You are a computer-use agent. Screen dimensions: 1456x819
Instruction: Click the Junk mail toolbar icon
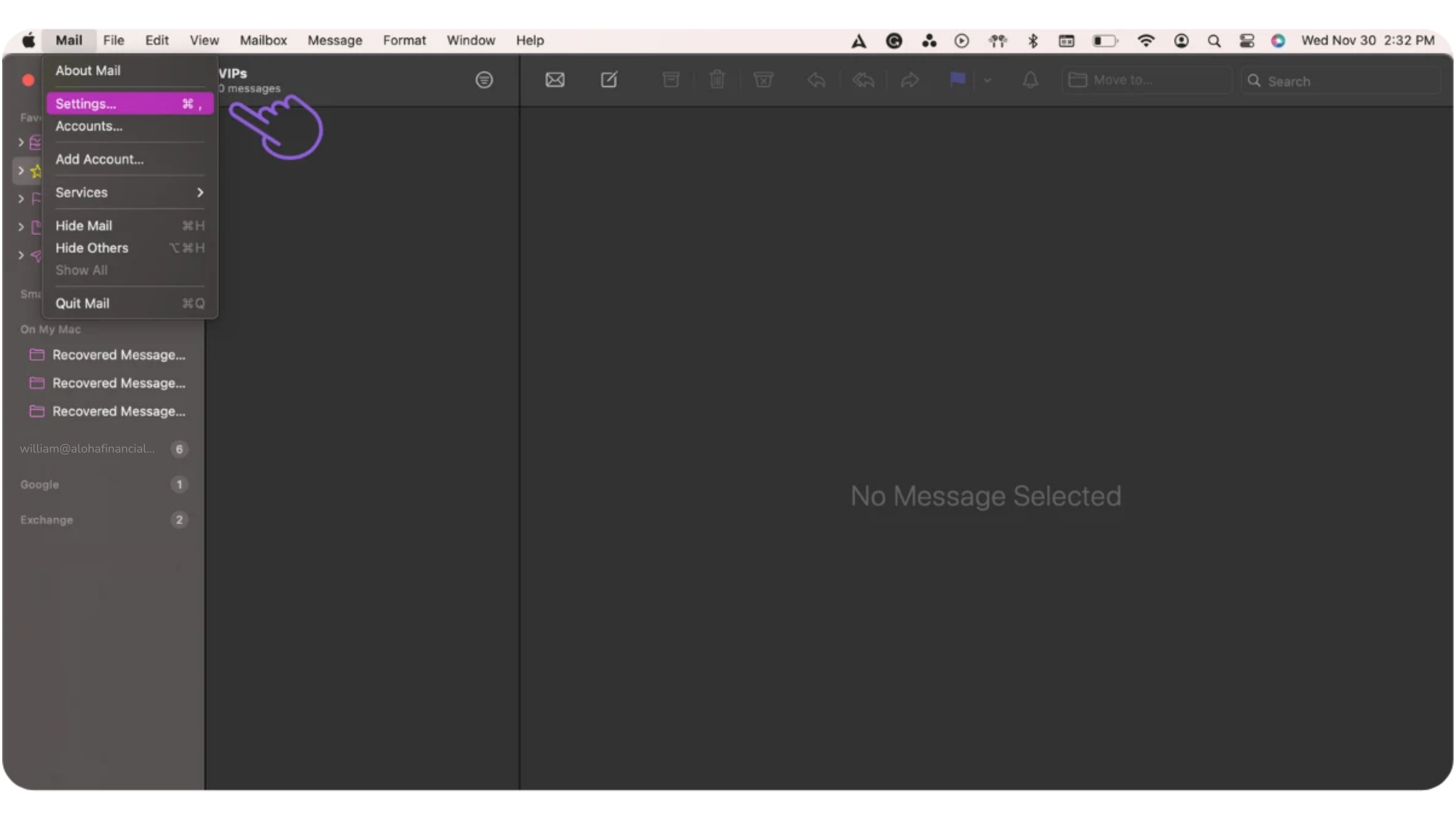click(763, 80)
